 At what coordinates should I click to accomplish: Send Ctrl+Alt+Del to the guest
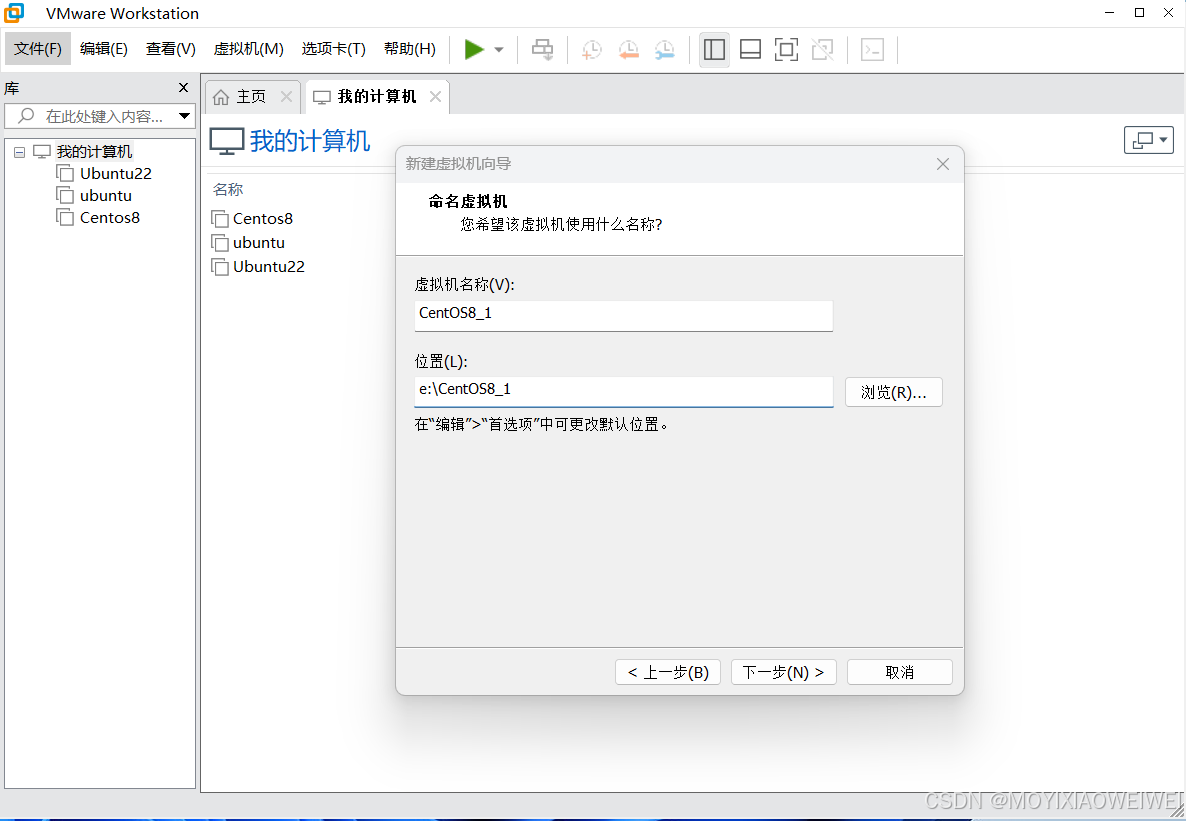[x=542, y=49]
